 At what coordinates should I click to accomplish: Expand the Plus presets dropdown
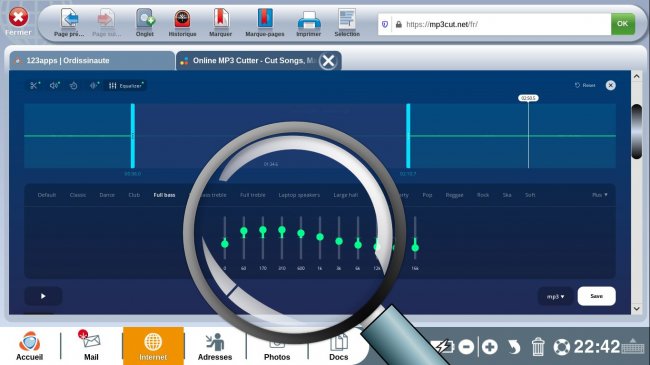[x=599, y=195]
